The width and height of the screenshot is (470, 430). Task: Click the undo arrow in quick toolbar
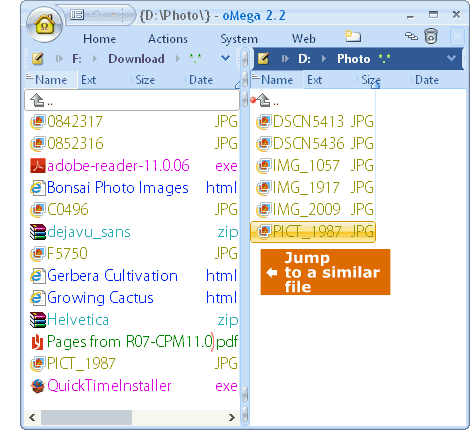96,15
